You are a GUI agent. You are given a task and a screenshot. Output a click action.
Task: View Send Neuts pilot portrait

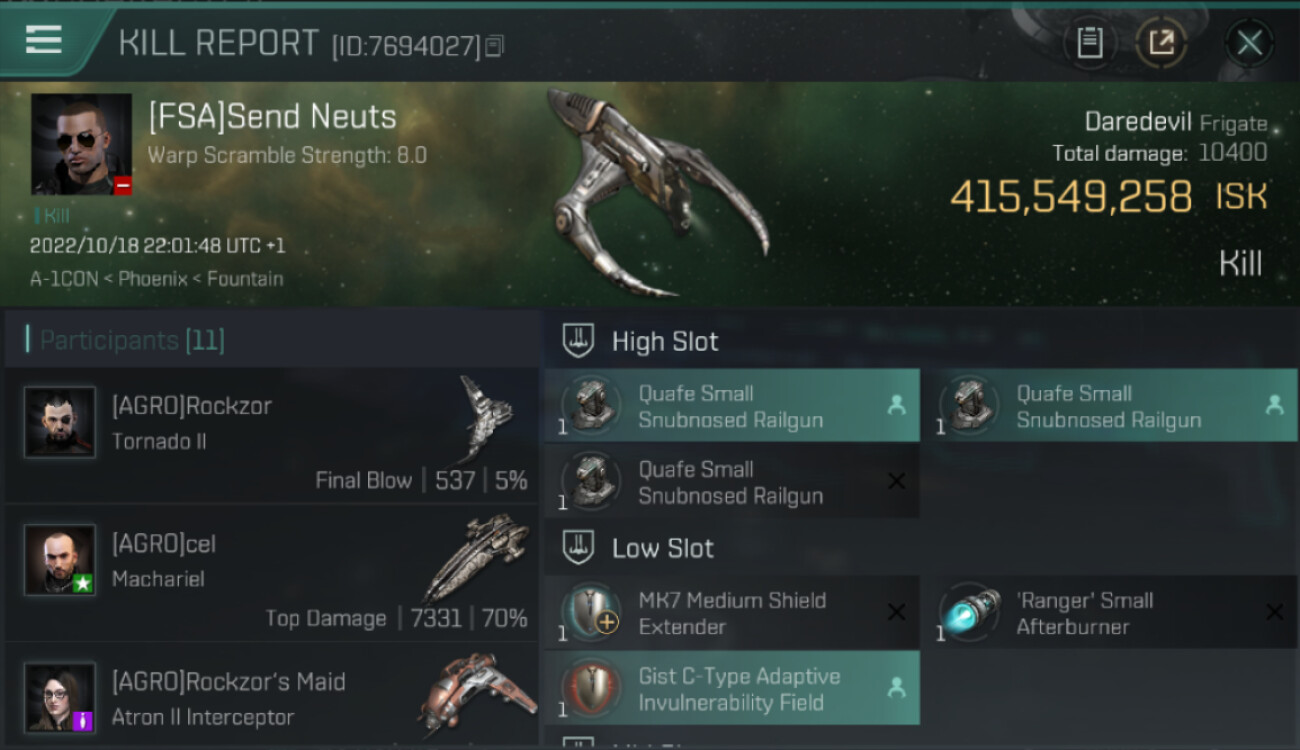point(81,144)
